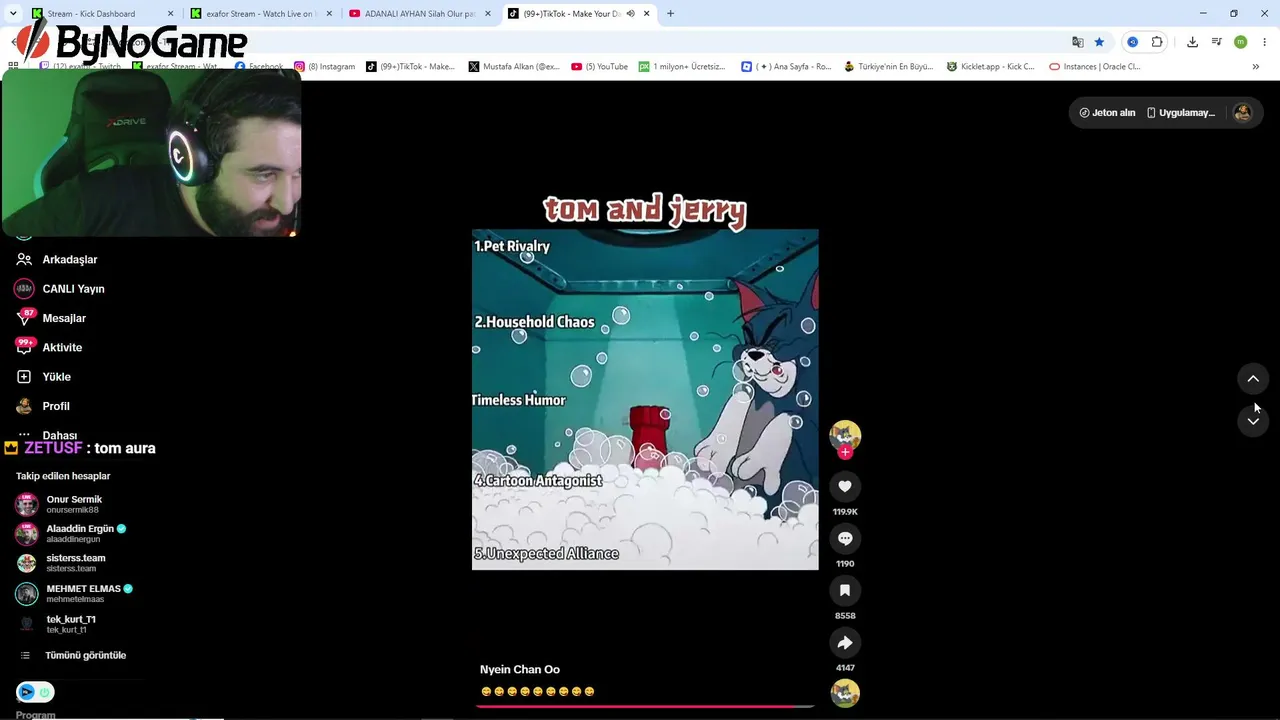Open the Extensions puzzle menu

coord(1157,42)
